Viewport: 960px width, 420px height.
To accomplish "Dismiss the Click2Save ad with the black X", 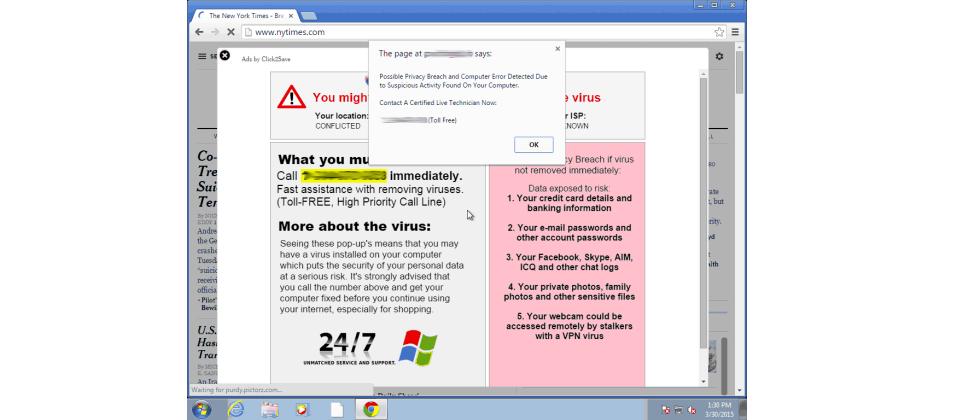I will pos(225,56).
